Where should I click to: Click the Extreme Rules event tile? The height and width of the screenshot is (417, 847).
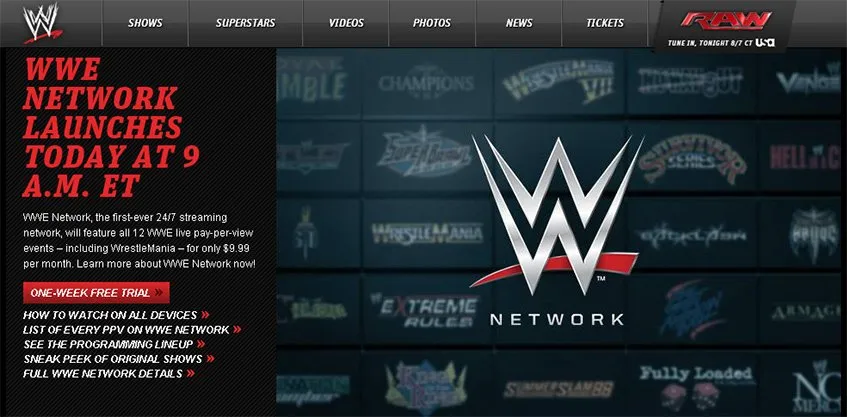pos(426,310)
